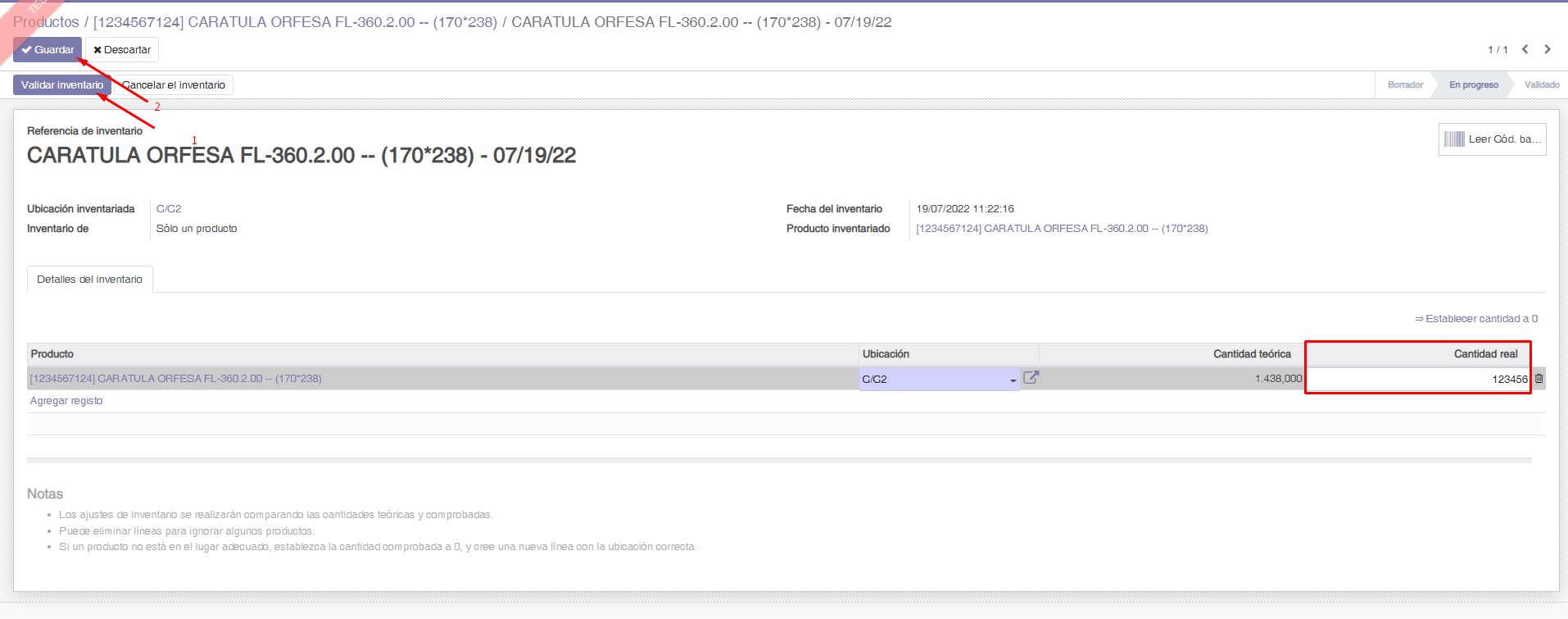The height and width of the screenshot is (619, 1568).
Task: Open the Productos breadcrumb link
Action: (x=46, y=22)
